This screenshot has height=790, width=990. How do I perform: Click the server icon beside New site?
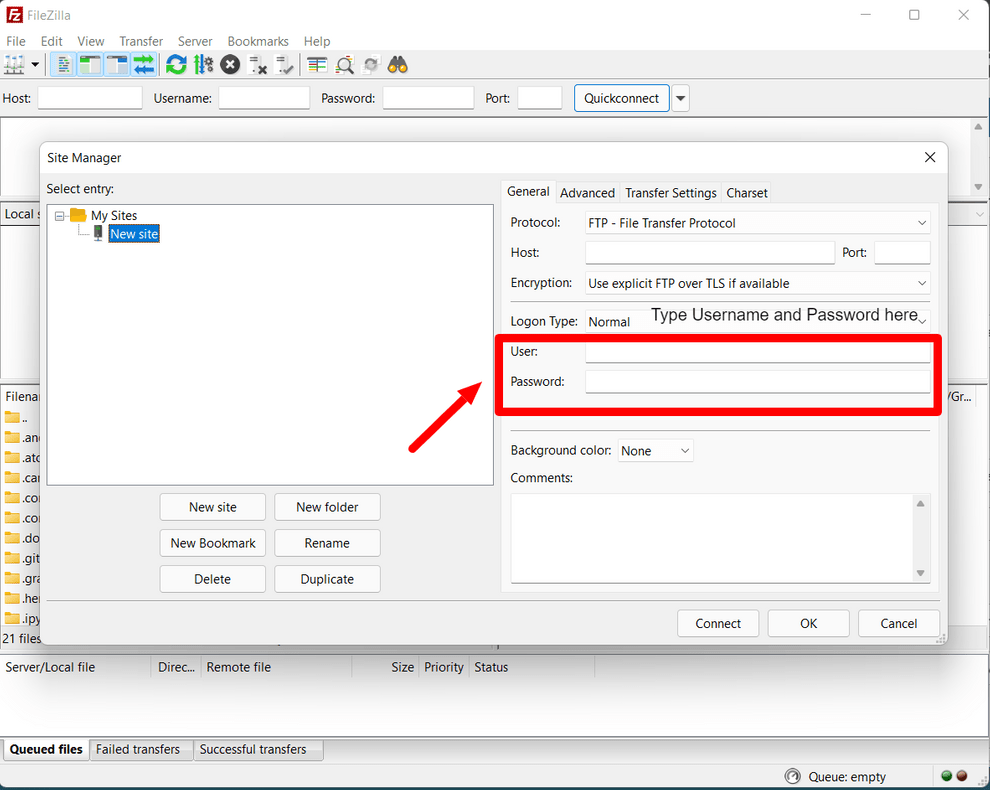98,234
